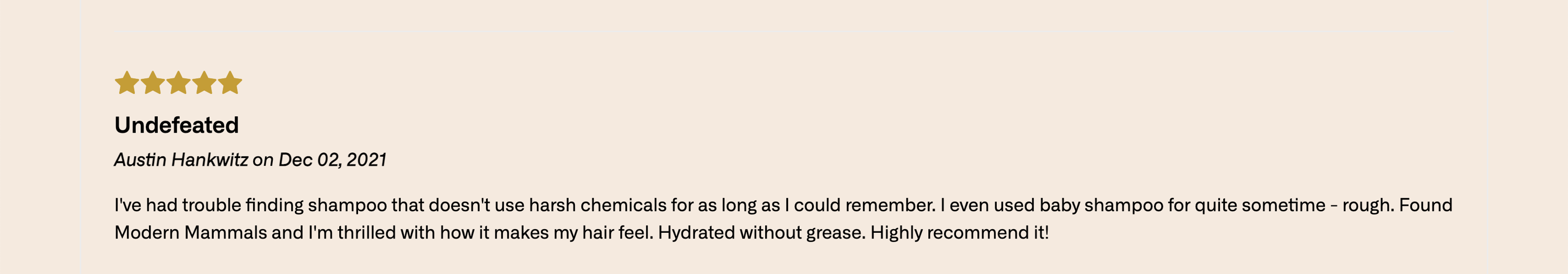This screenshot has height=274, width=1568.
Task: Click the "Undefeated" review title
Action: (177, 125)
